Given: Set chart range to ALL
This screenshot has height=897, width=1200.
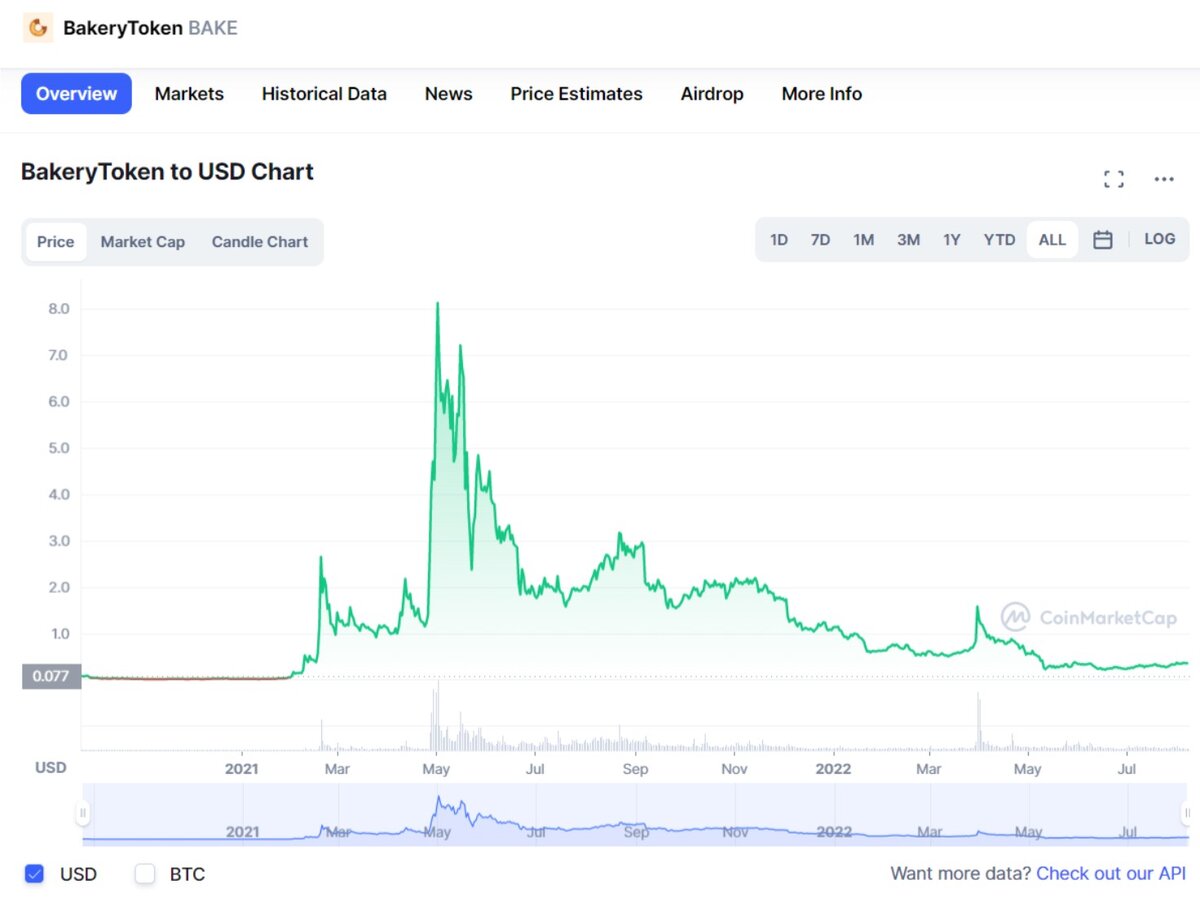Looking at the screenshot, I should point(1052,240).
